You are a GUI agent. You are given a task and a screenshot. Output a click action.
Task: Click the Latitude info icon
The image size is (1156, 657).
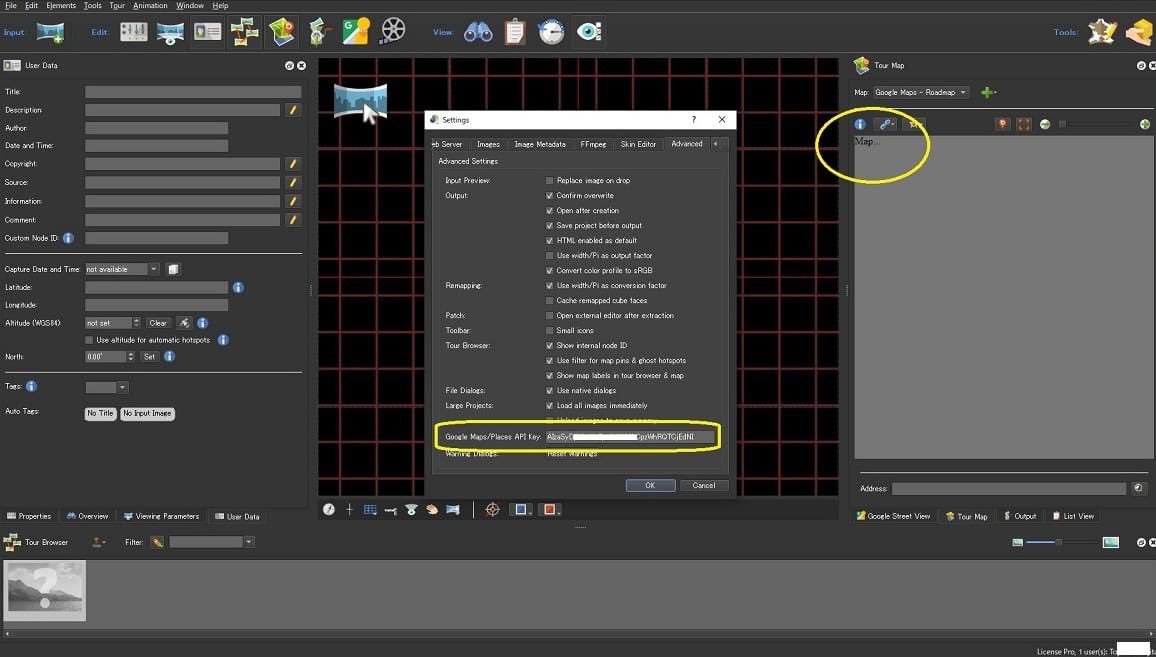(238, 288)
